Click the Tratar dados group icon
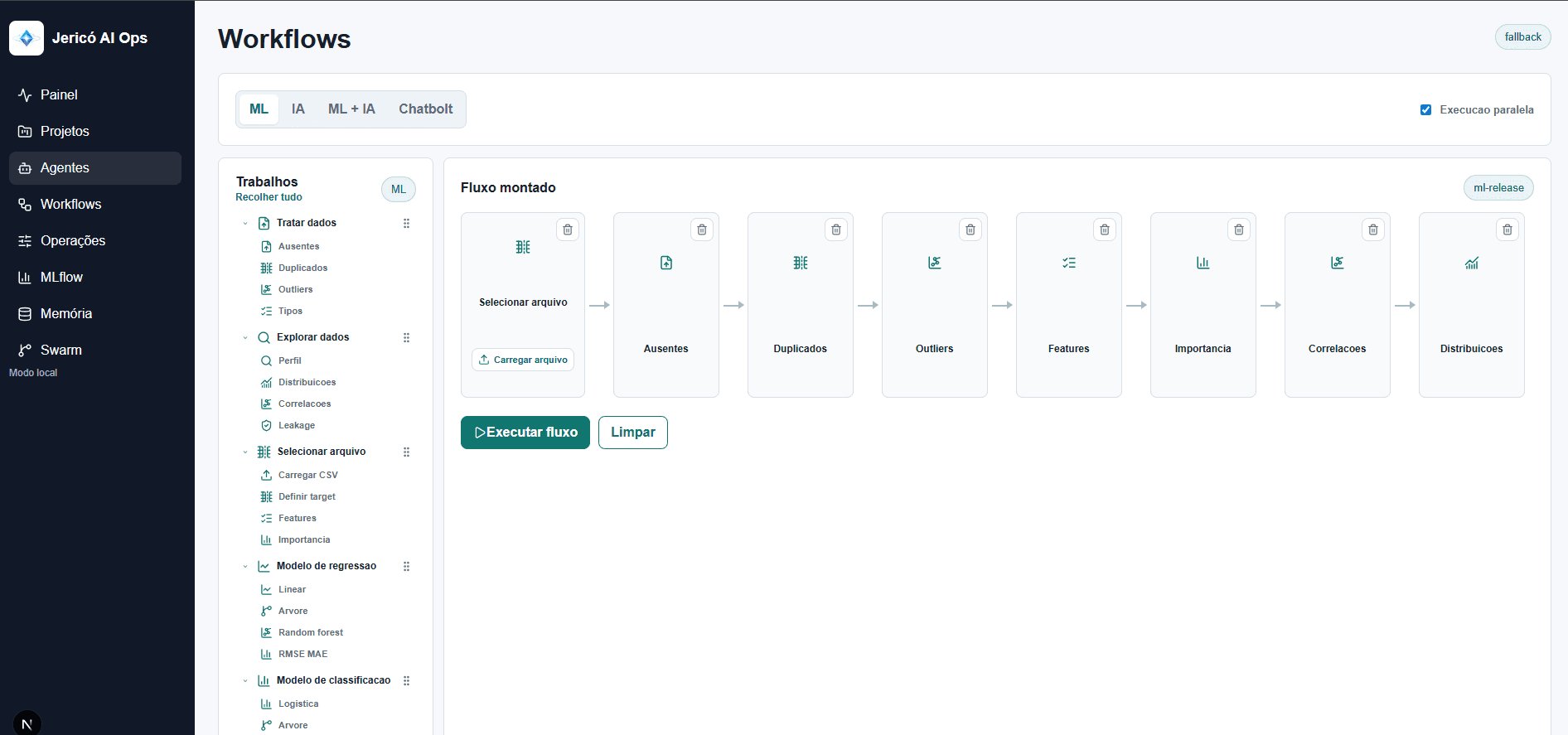The width and height of the screenshot is (1568, 735). pyautogui.click(x=264, y=223)
